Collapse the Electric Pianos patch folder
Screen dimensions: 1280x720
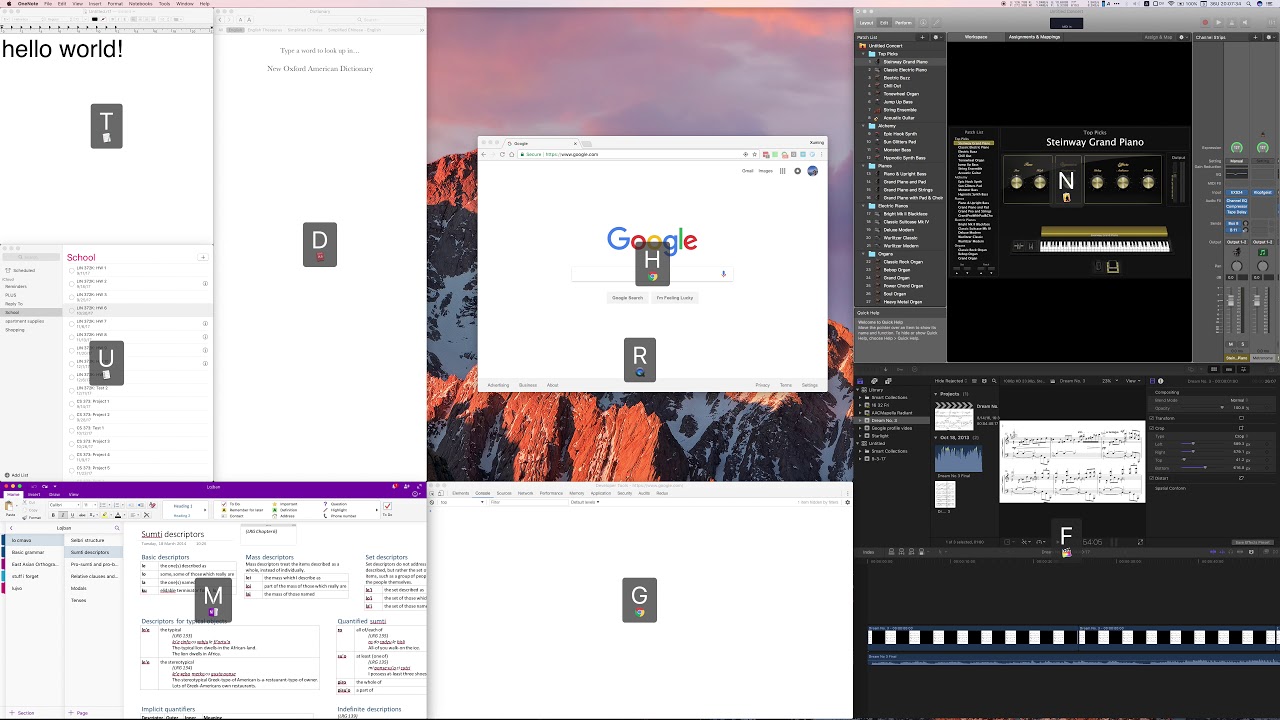865,206
